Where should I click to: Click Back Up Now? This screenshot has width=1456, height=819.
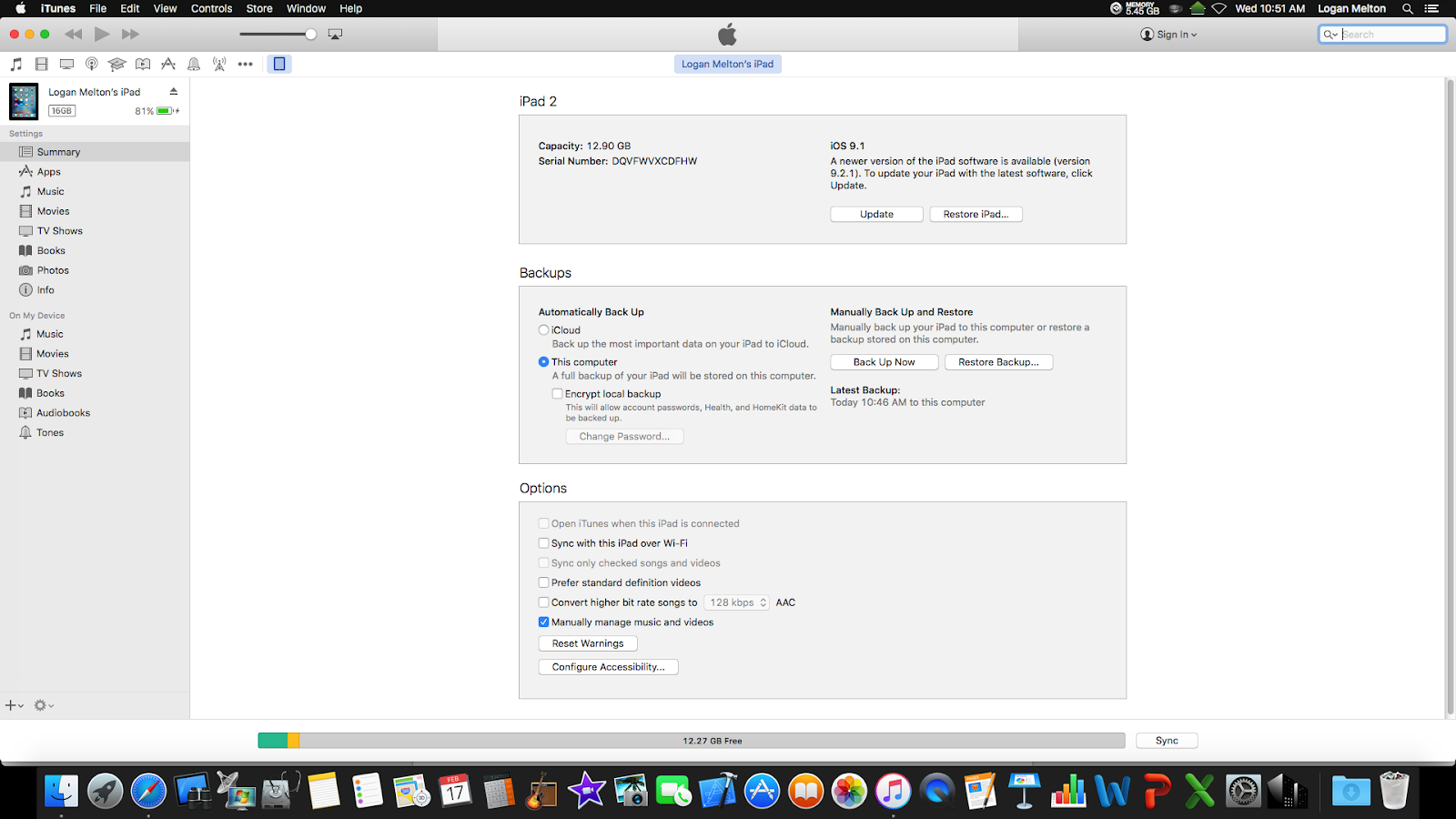click(885, 362)
